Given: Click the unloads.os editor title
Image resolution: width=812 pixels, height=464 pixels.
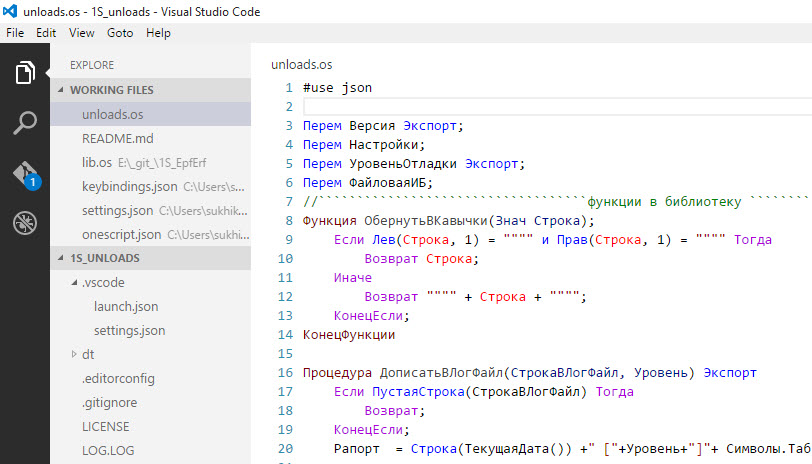Looking at the screenshot, I should tap(301, 65).
